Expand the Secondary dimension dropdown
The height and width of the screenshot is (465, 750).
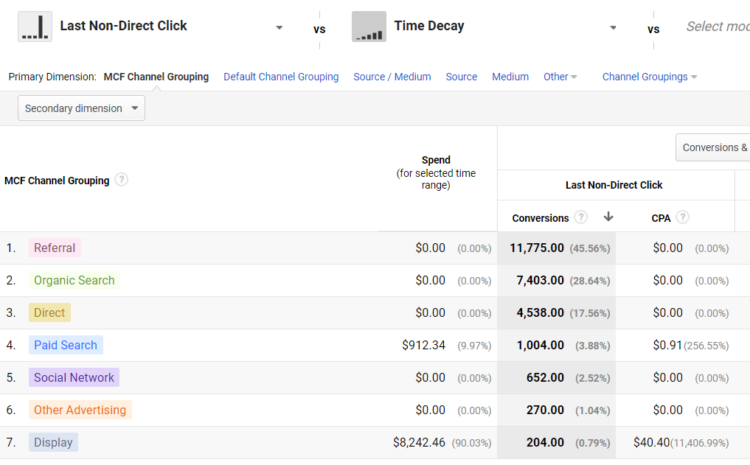pos(81,108)
